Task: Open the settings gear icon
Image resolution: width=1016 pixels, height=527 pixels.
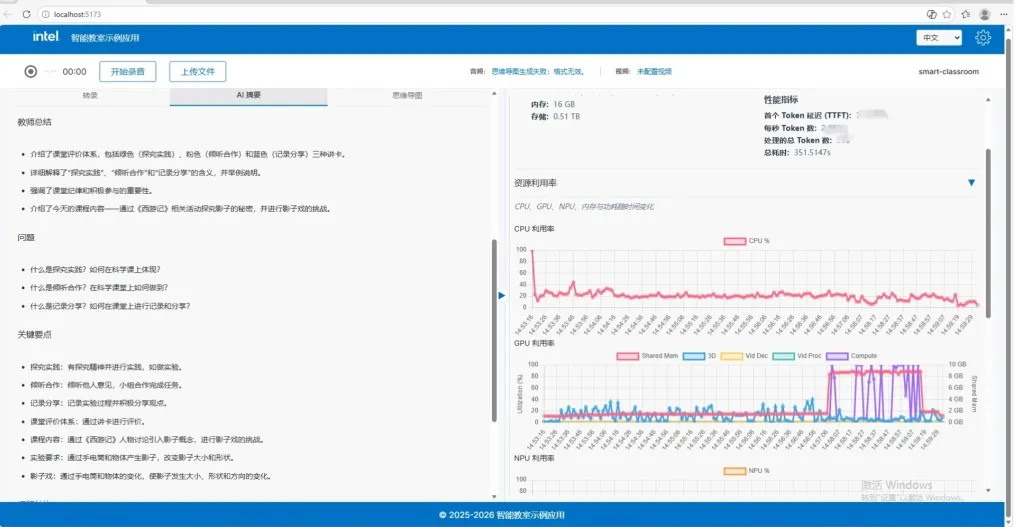Action: [983, 38]
